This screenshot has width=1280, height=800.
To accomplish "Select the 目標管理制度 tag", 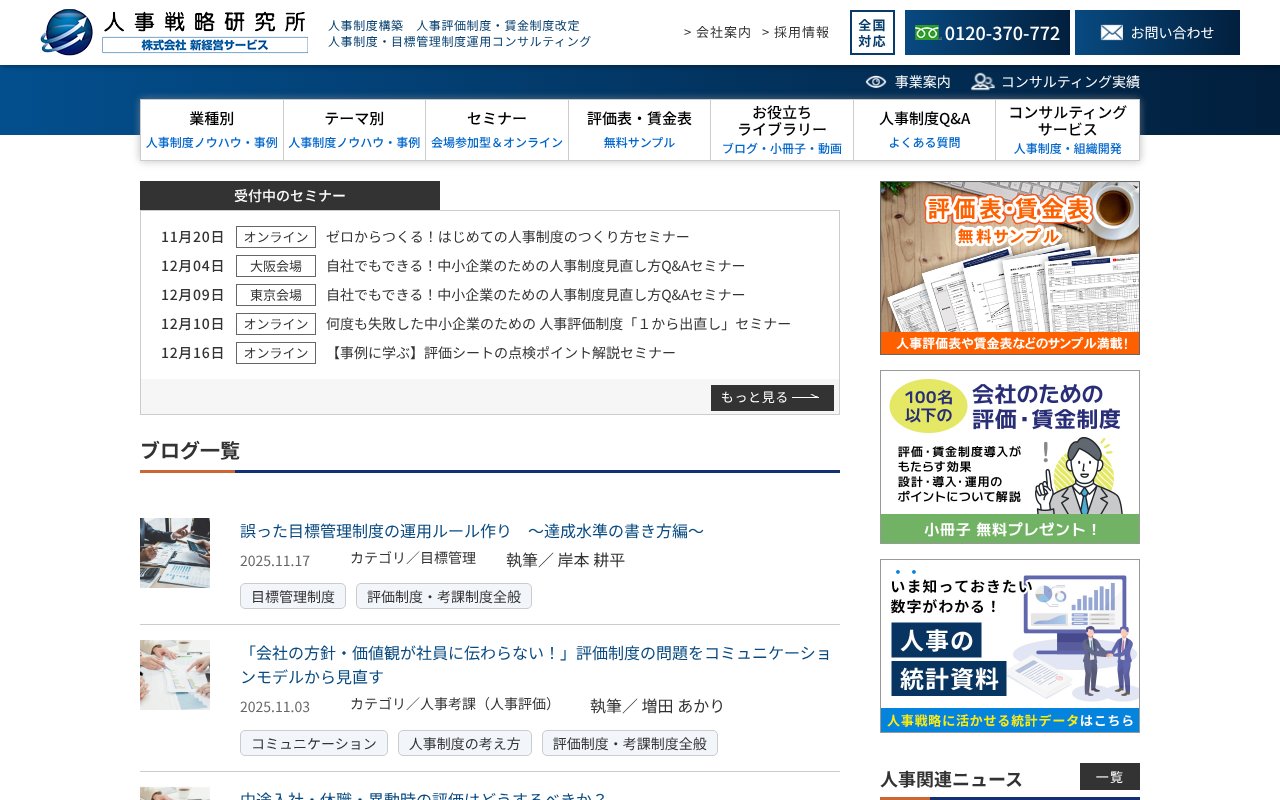I will (x=291, y=595).
